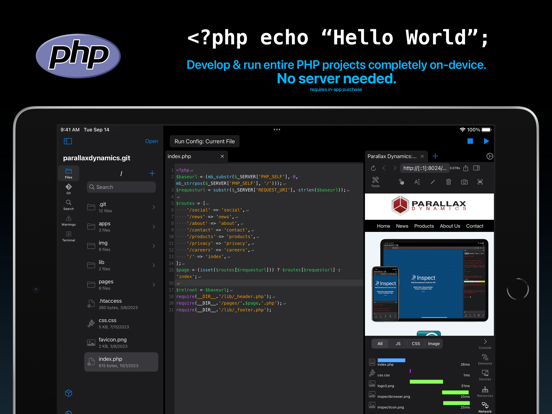This screenshot has width=552, height=414.
Task: Open the Network inspector panel
Action: tap(485, 407)
